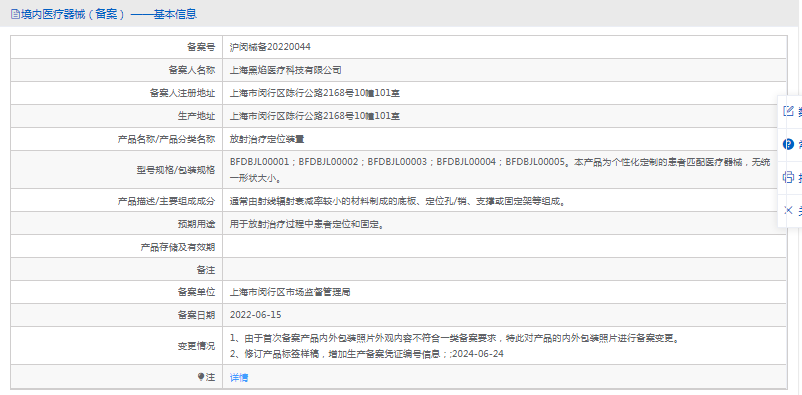Click the 备案号 label cell

[x=117, y=47]
